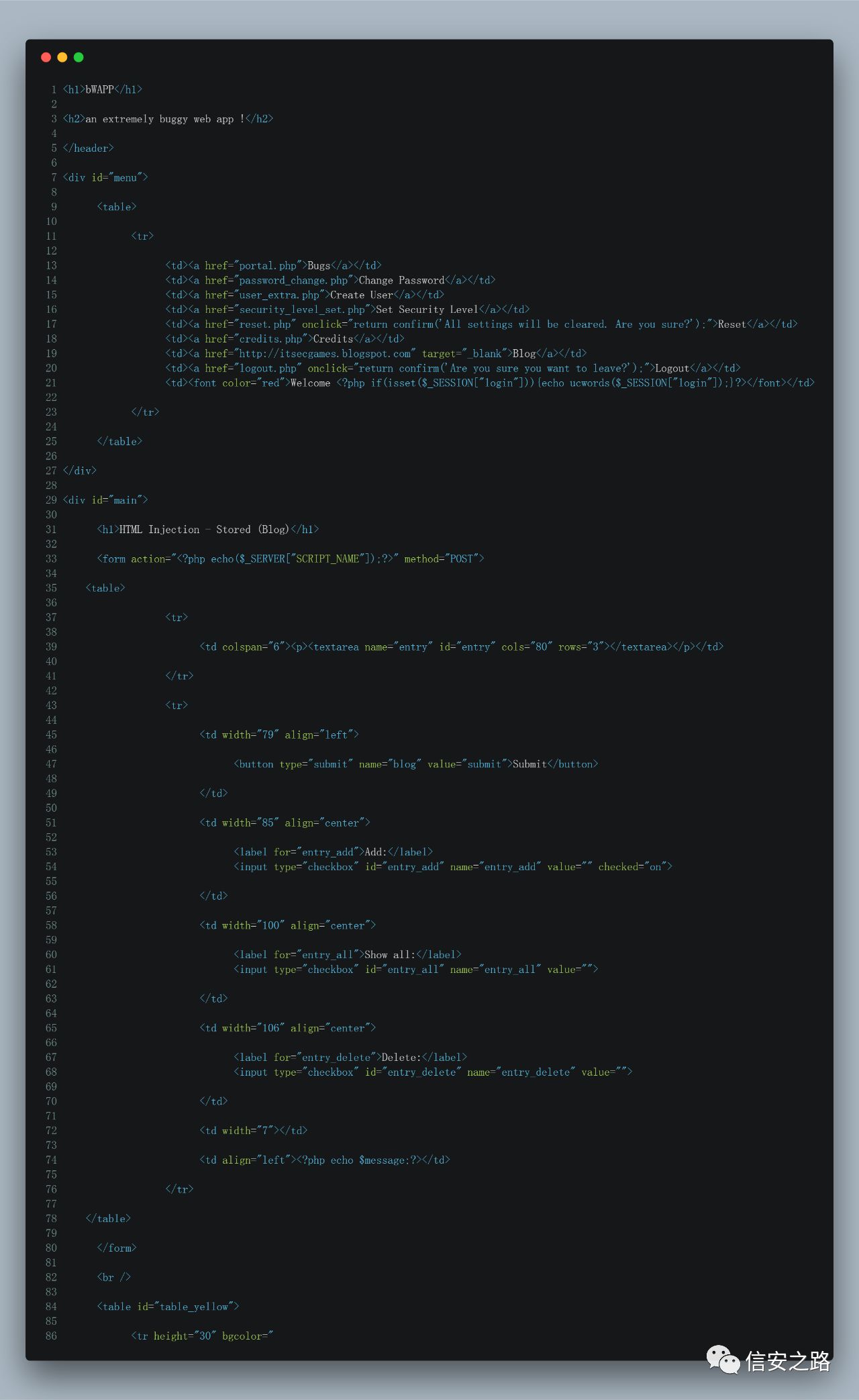Click line number 47 in the gutter

[x=52, y=764]
